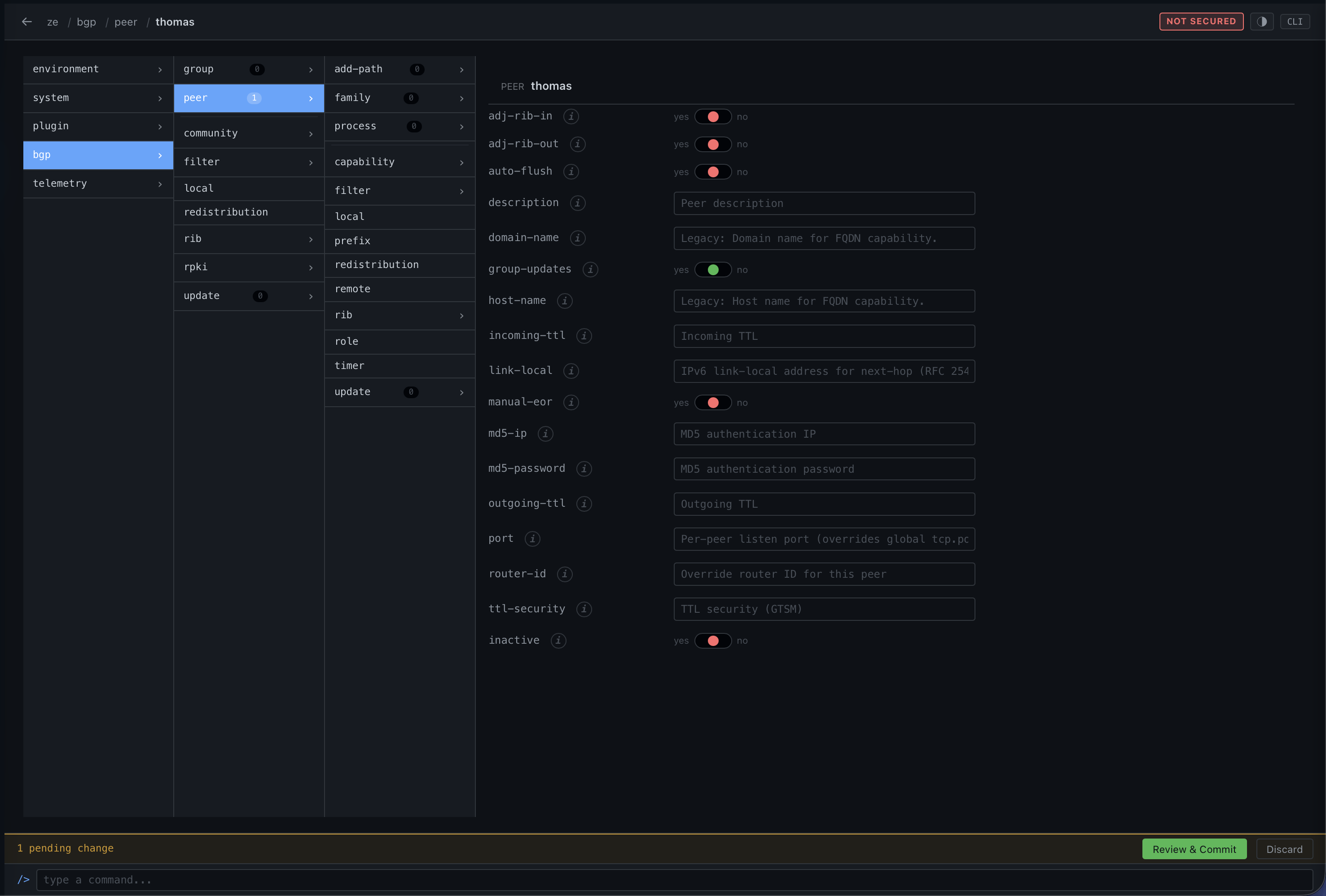Show info for manual-eor

tap(571, 402)
